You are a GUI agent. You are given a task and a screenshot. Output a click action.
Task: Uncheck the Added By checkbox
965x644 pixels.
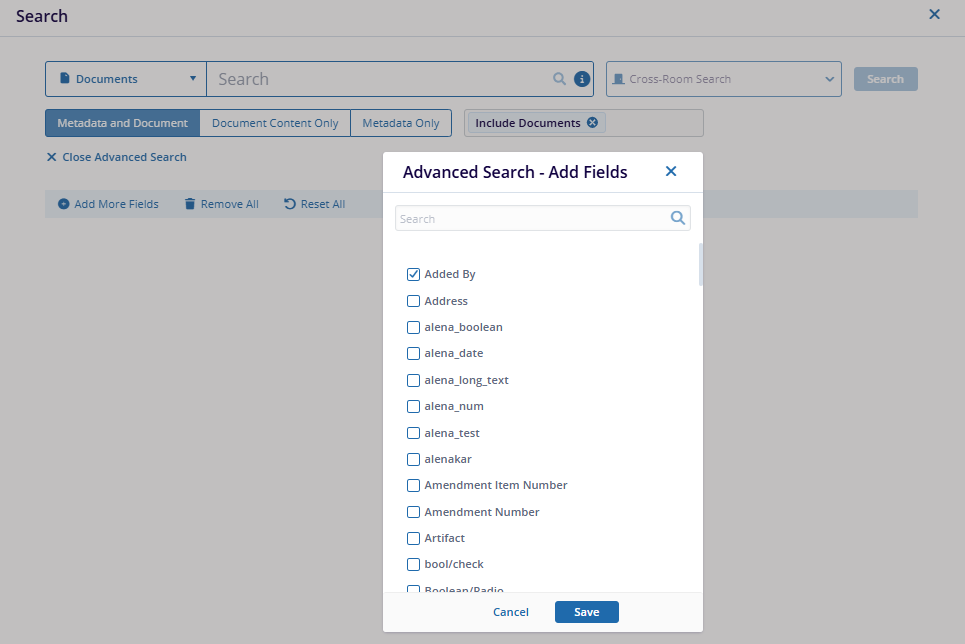[x=413, y=274]
